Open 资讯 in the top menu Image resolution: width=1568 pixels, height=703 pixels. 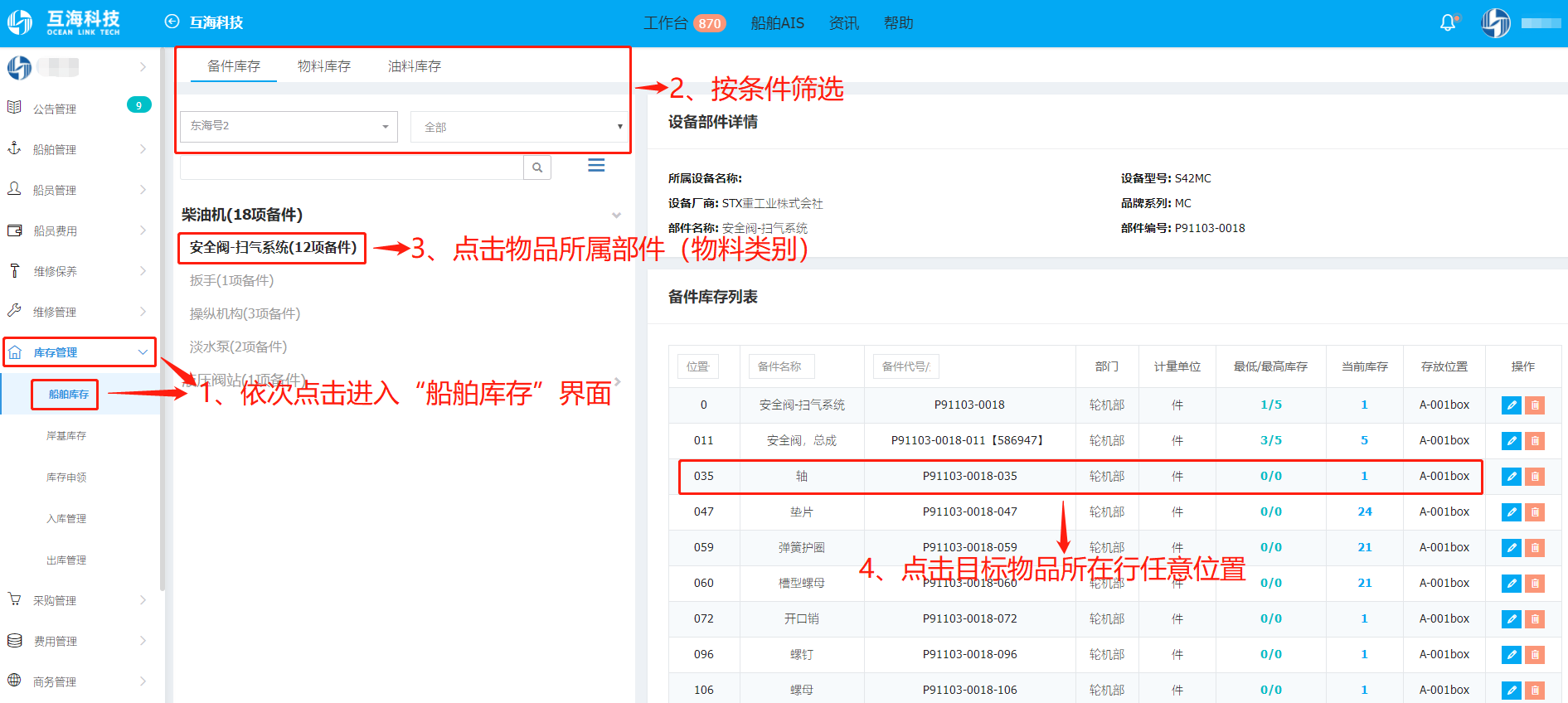pos(843,23)
